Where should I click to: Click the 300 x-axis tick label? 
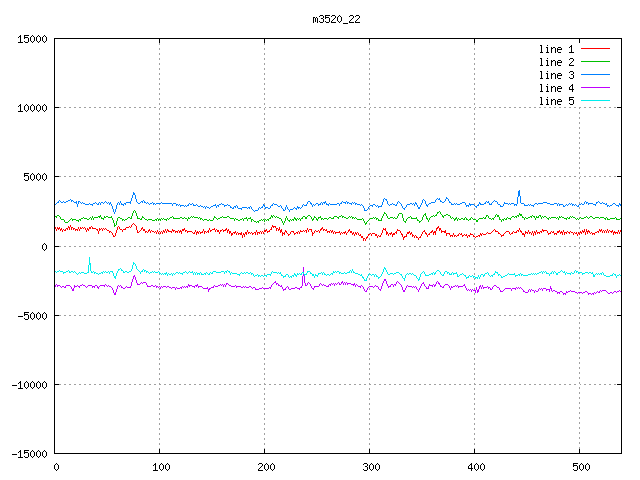(370, 467)
